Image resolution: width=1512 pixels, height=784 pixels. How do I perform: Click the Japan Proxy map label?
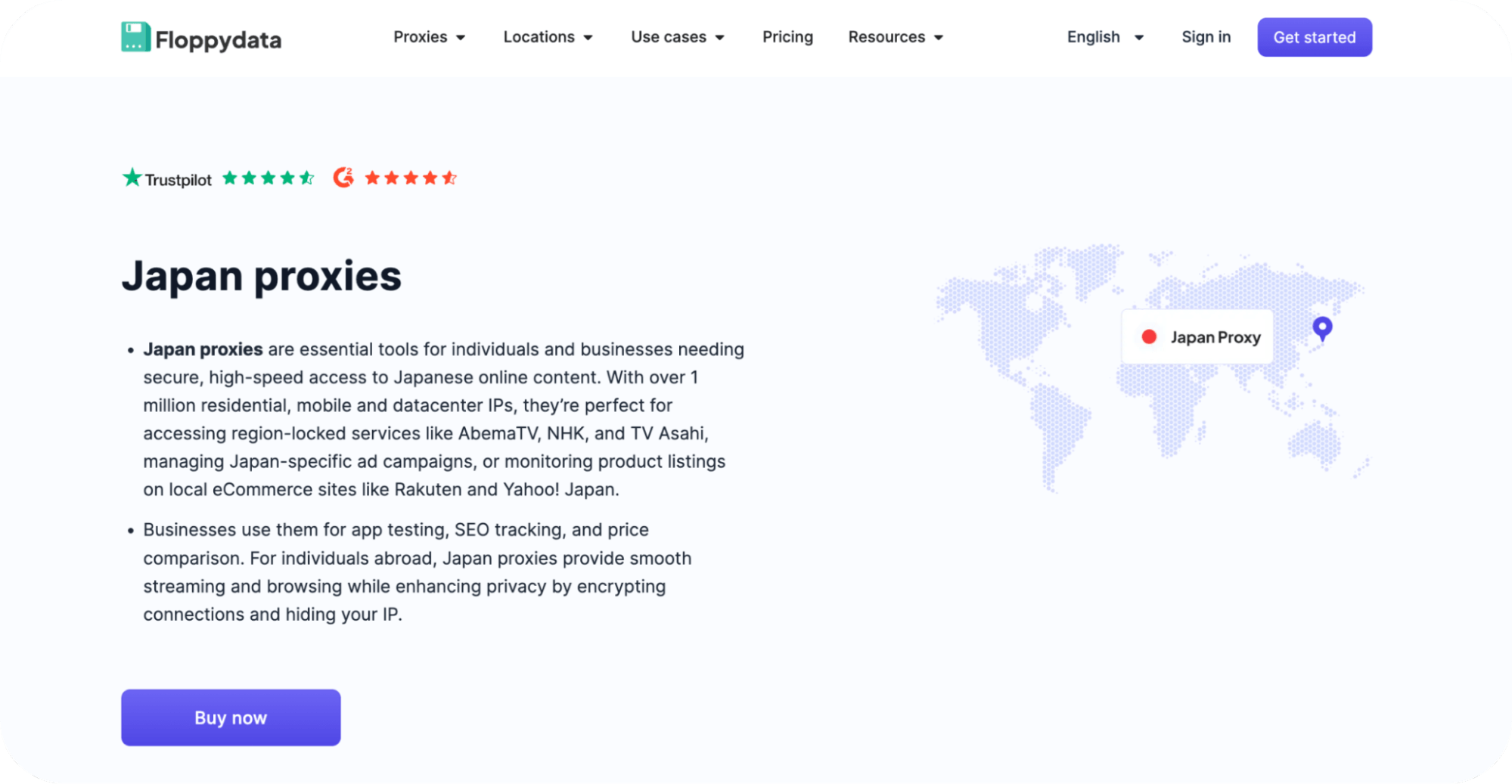(1197, 336)
